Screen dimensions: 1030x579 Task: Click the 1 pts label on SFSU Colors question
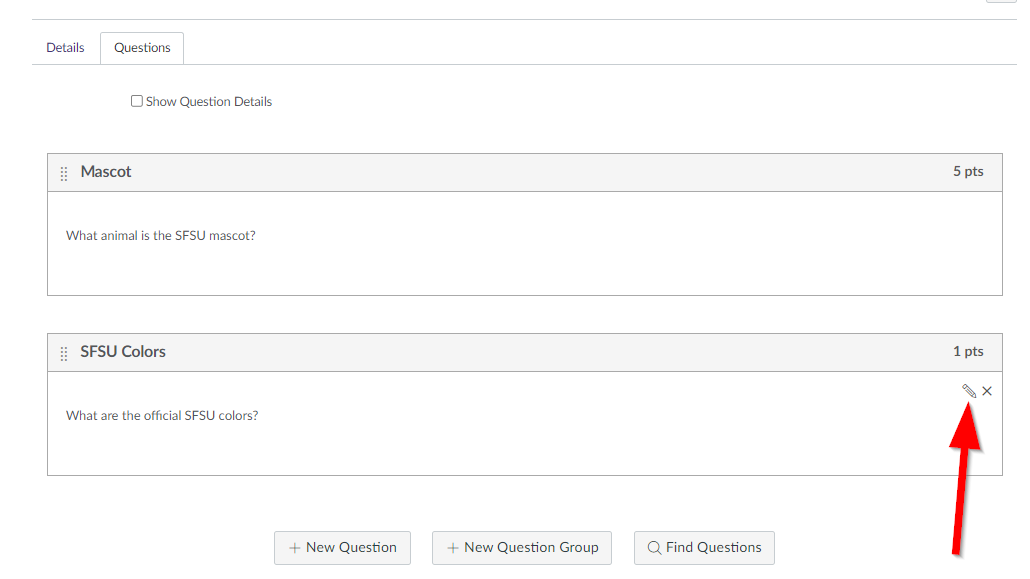pos(967,351)
